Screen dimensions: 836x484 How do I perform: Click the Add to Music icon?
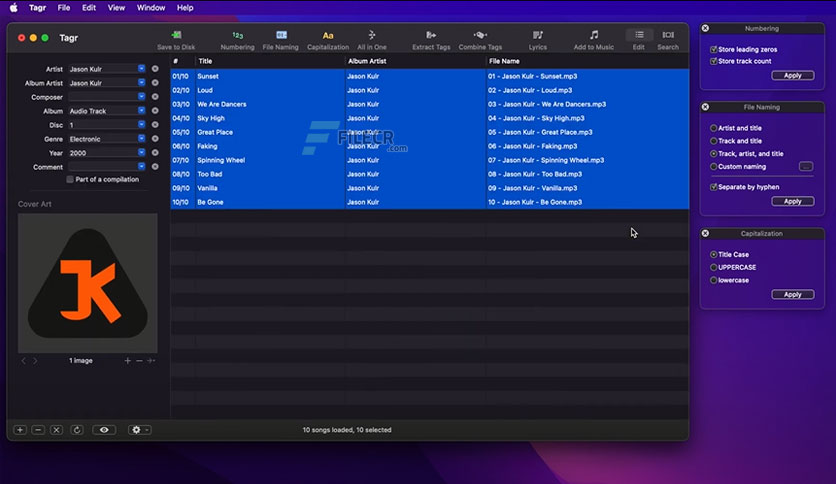(x=593, y=35)
